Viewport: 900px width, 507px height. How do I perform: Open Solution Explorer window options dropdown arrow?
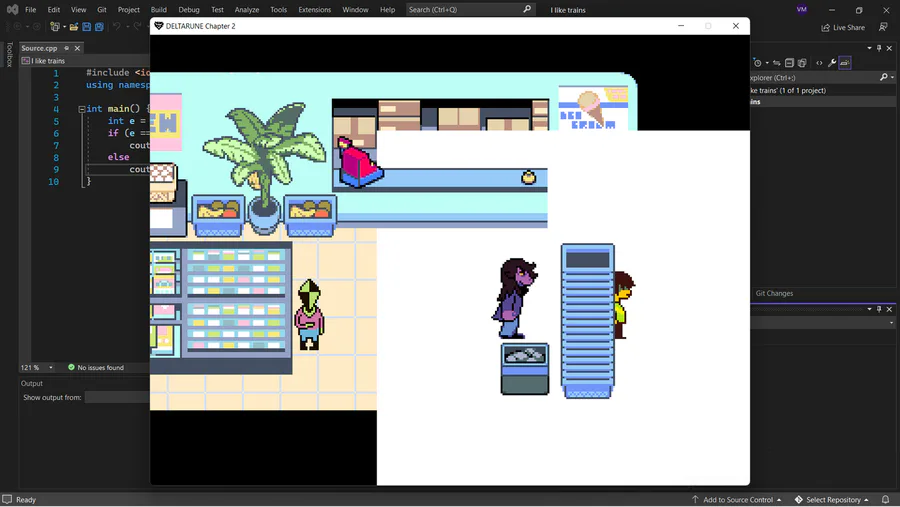pos(869,48)
